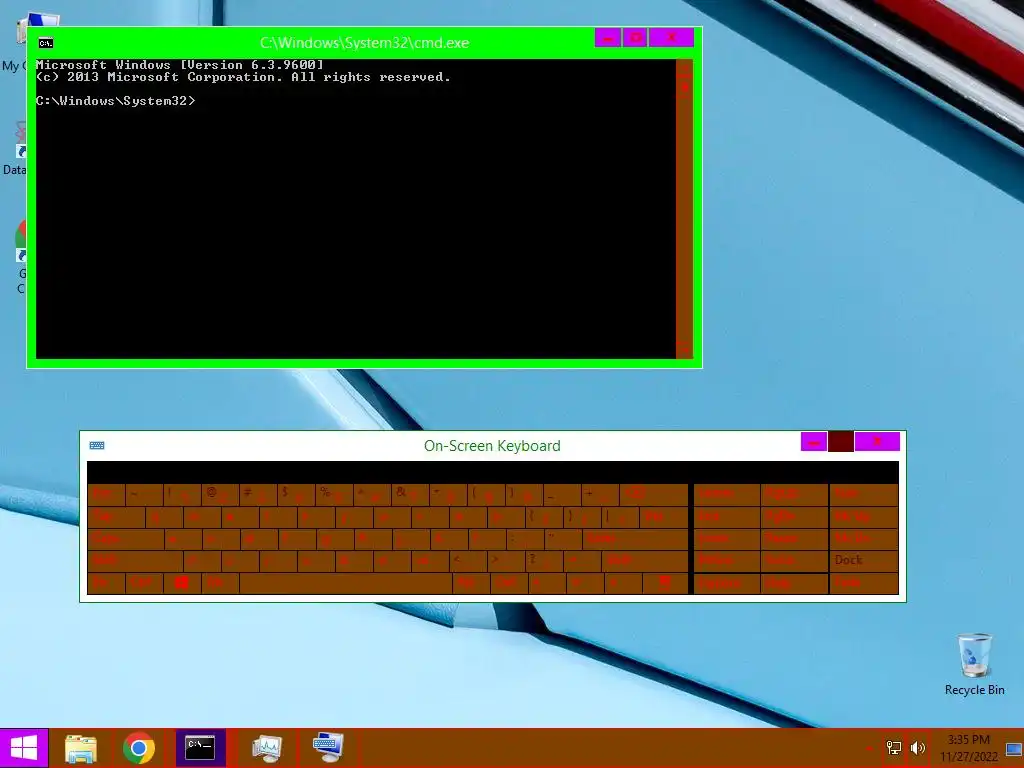1024x768 pixels.
Task: Hit the Pause key on On-Screen Keyboard
Action: pos(795,539)
